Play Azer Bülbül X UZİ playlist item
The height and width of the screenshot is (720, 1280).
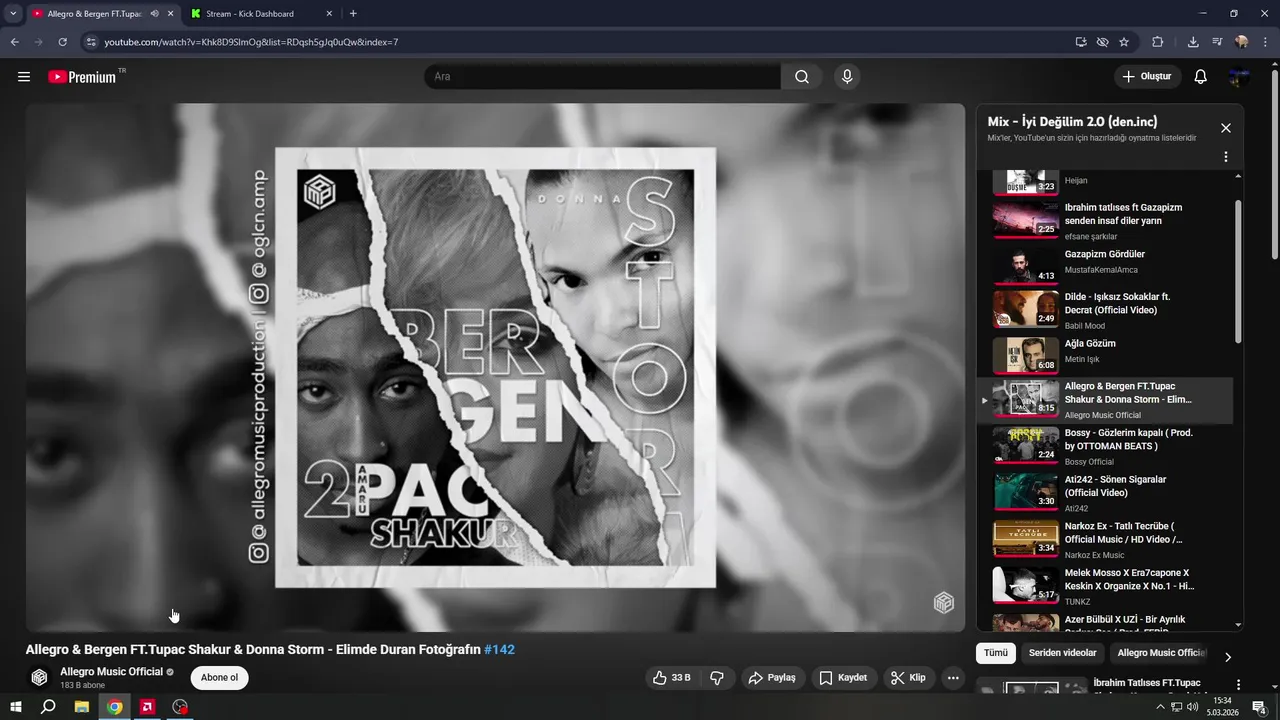(1104, 622)
